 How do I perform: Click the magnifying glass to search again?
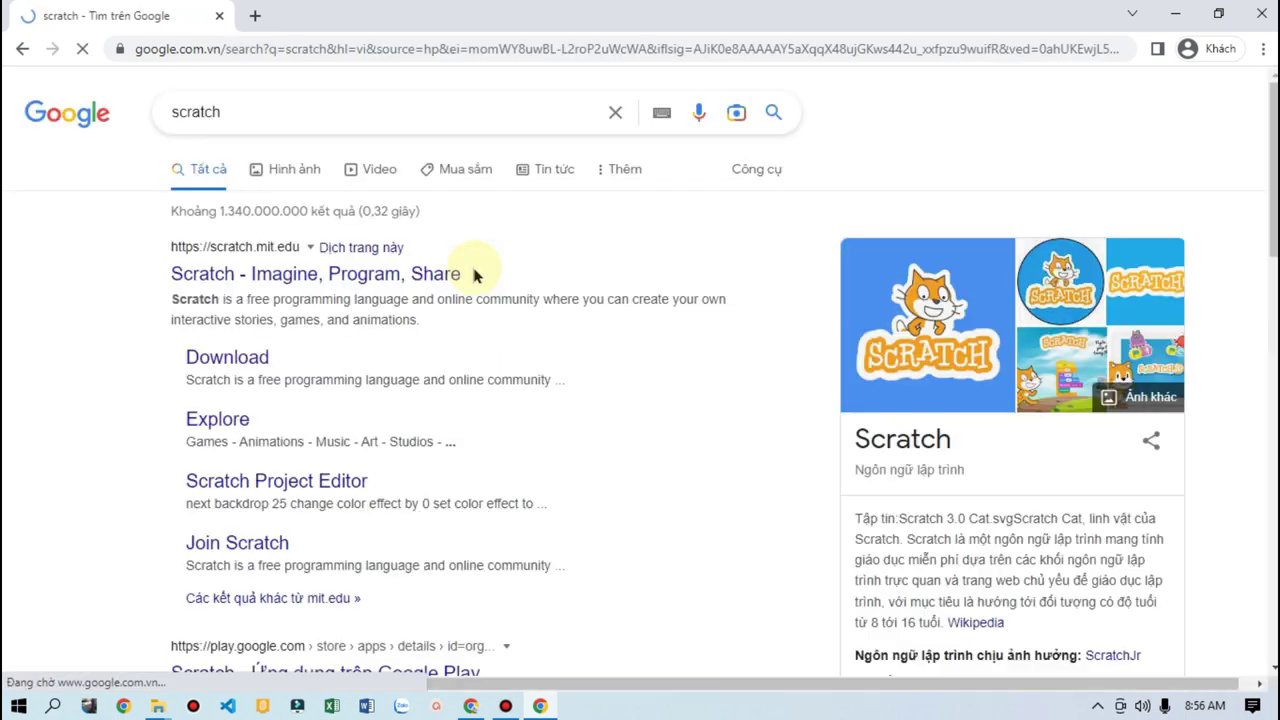click(773, 112)
